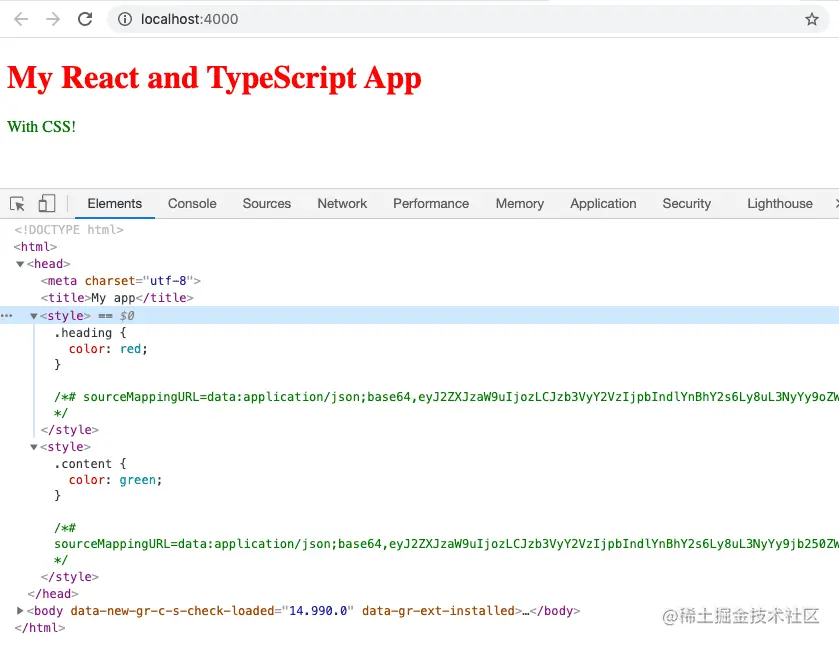Click the three-dot menu beside selected style row
Screen dimensions: 839x645
pyautogui.click(x=6, y=316)
